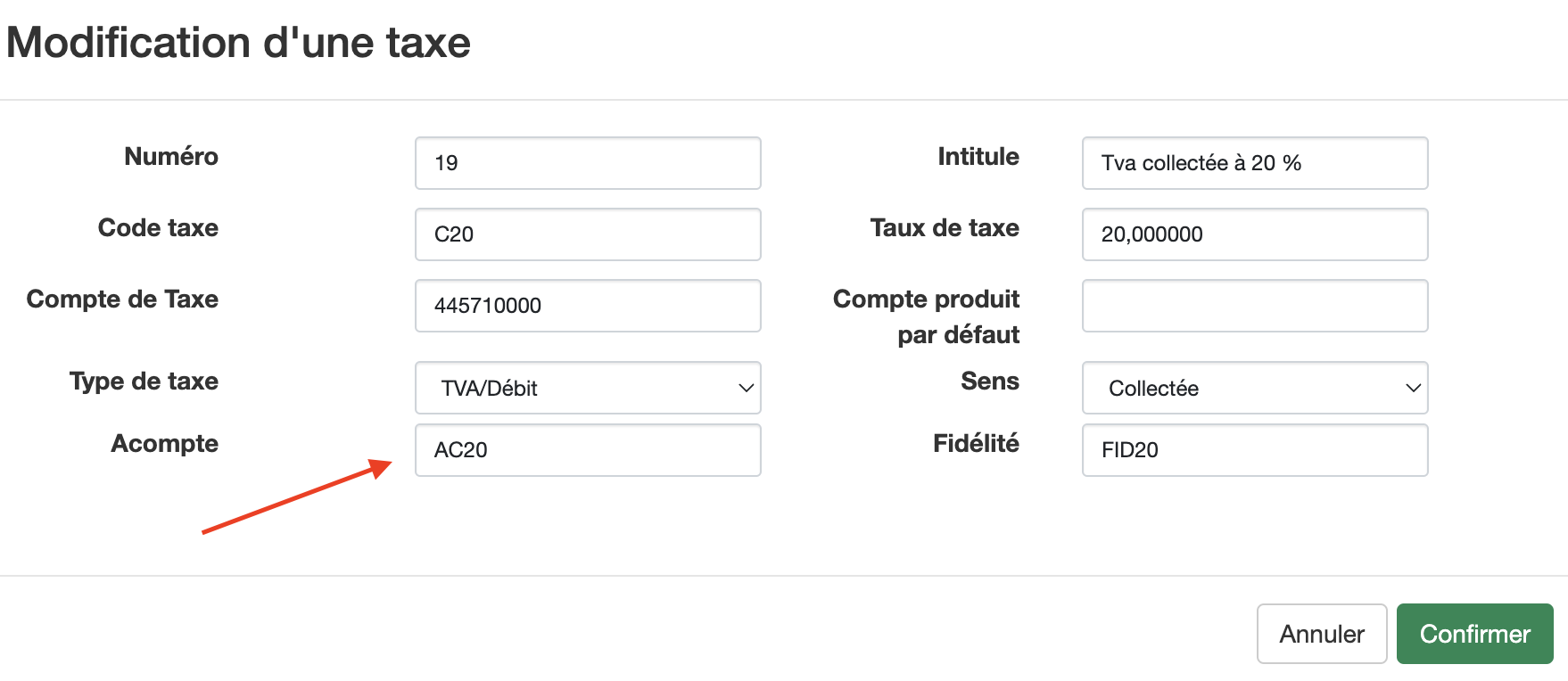Click into the Acompte field AC20
Screen dimensions: 1568x681
[588, 450]
